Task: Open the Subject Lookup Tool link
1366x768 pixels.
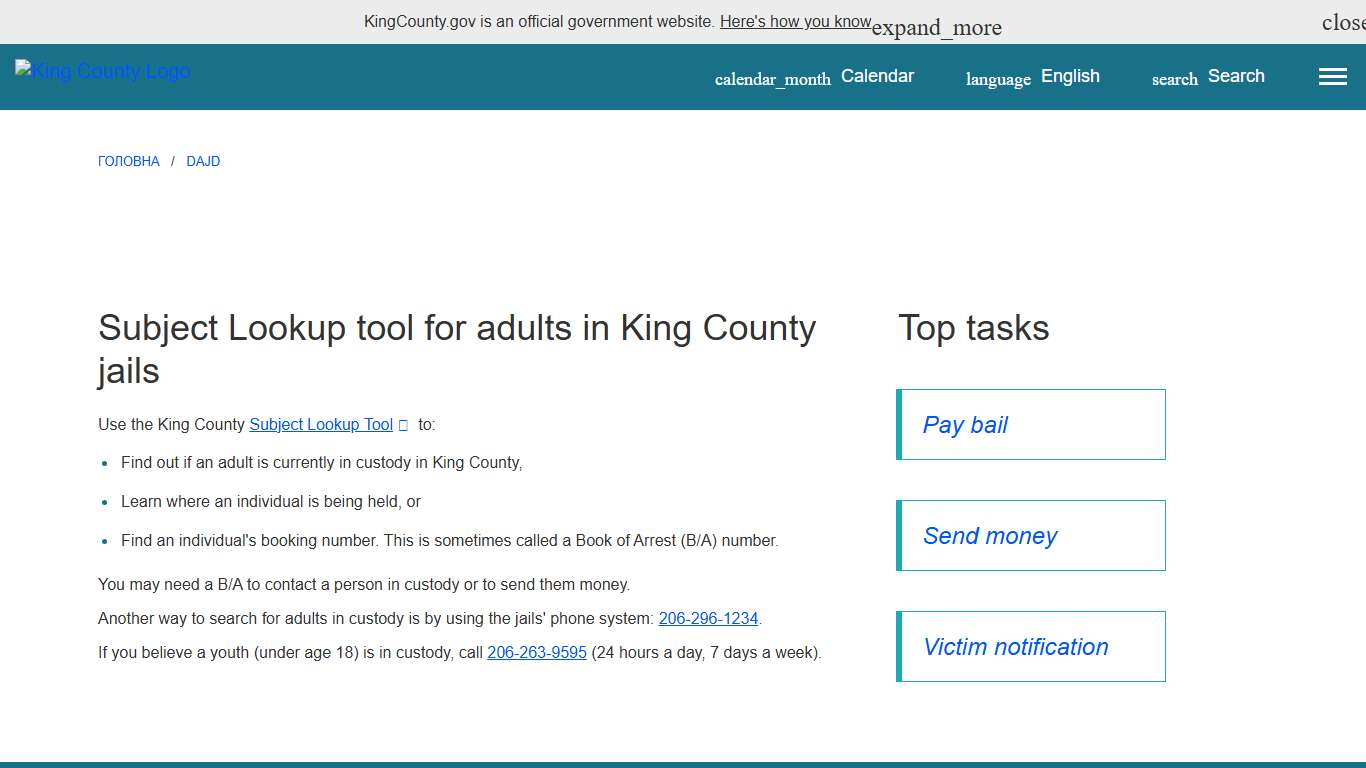Action: point(320,424)
